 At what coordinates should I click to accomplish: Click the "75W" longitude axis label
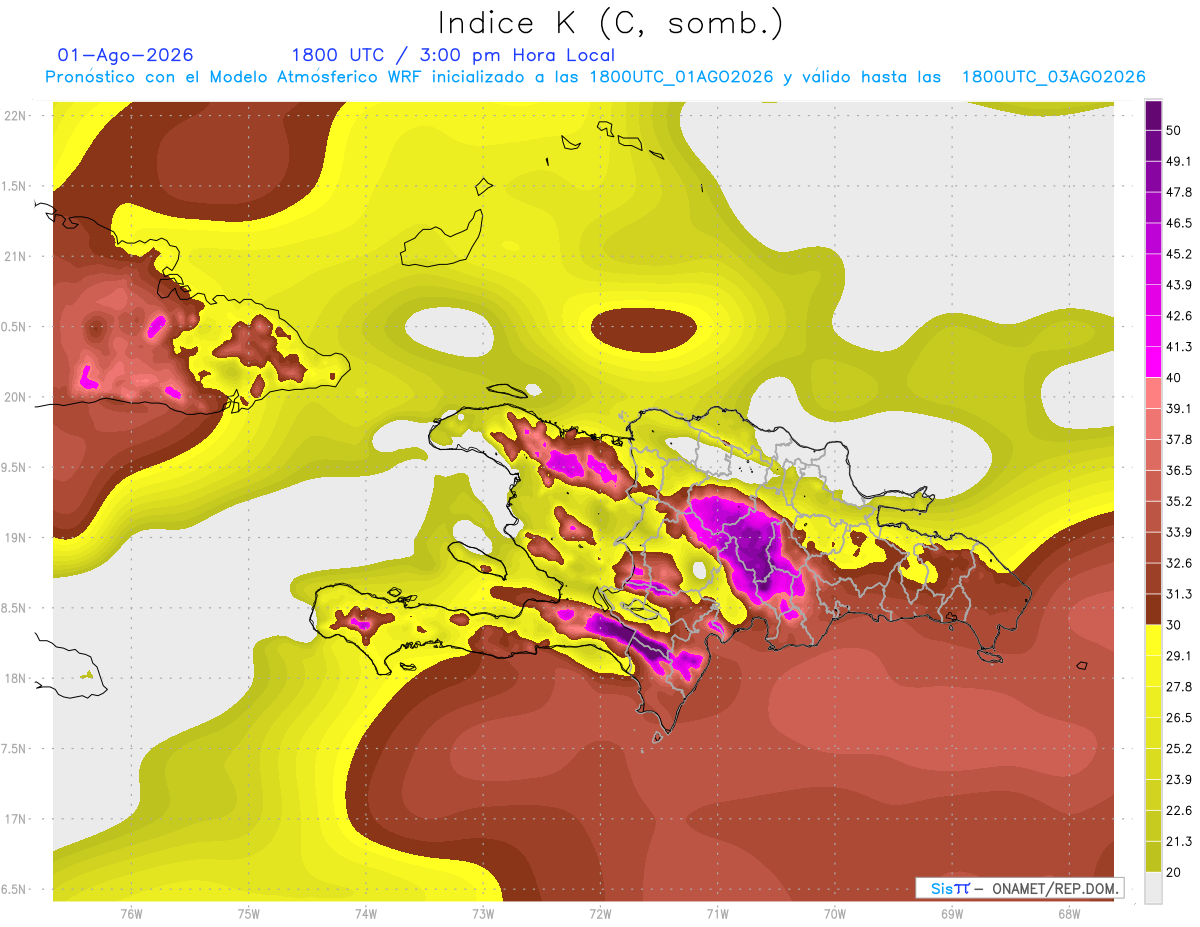tap(248, 914)
